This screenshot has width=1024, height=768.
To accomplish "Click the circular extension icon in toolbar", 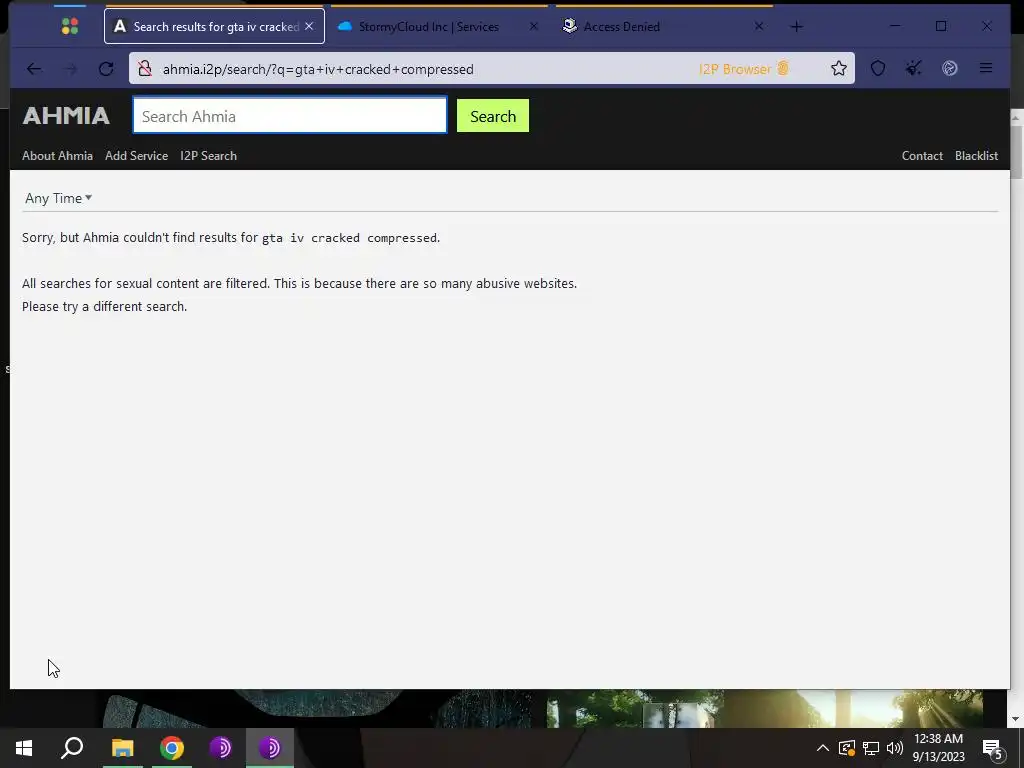I will point(950,68).
